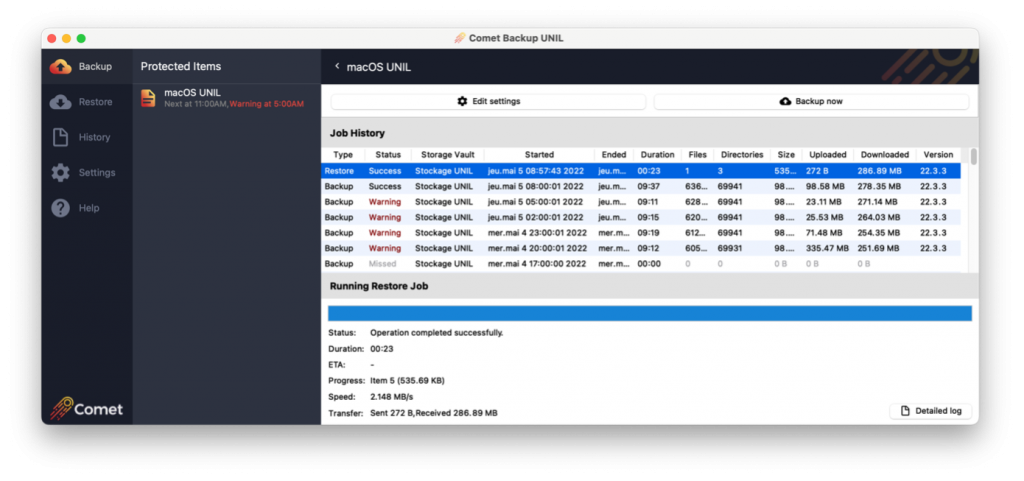Open the Detailed log
Screen dimensions: 1024x481
930,411
